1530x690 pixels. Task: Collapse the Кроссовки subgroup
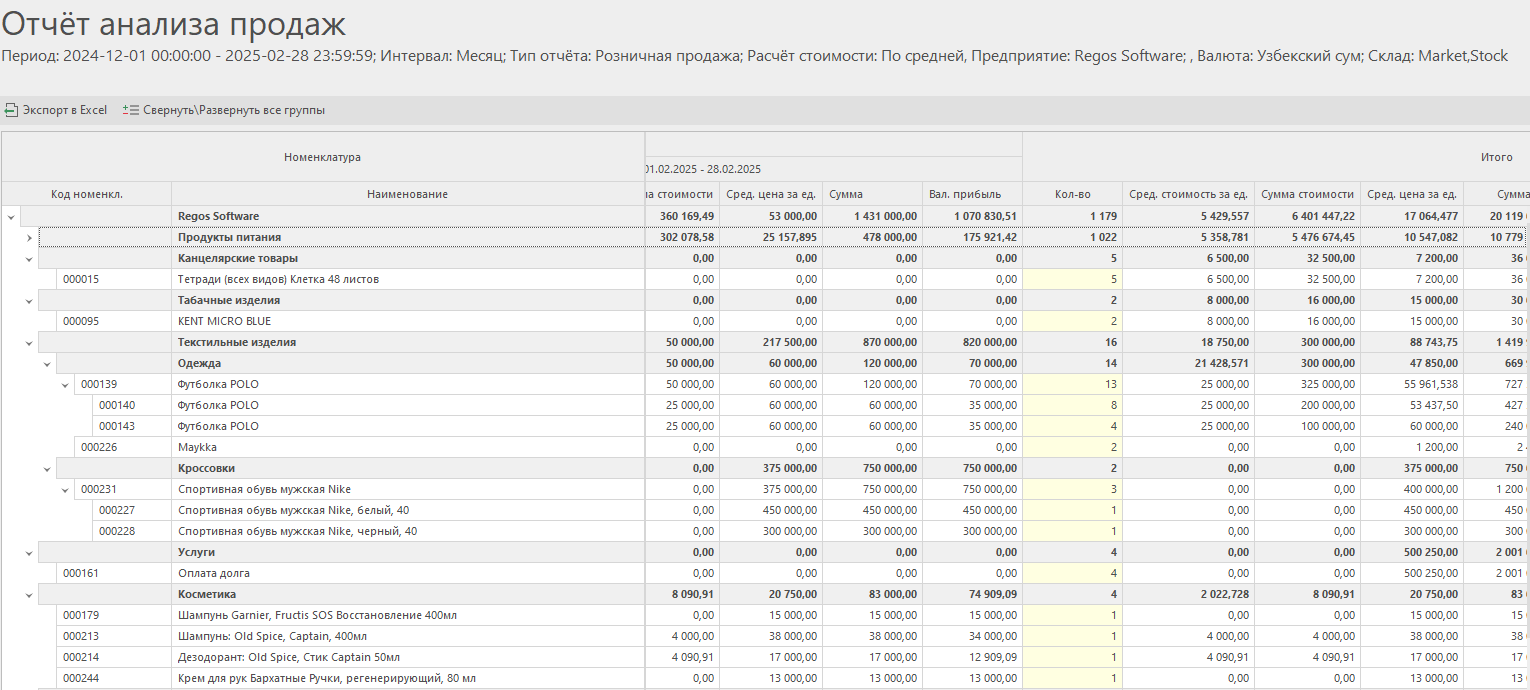(x=47, y=468)
